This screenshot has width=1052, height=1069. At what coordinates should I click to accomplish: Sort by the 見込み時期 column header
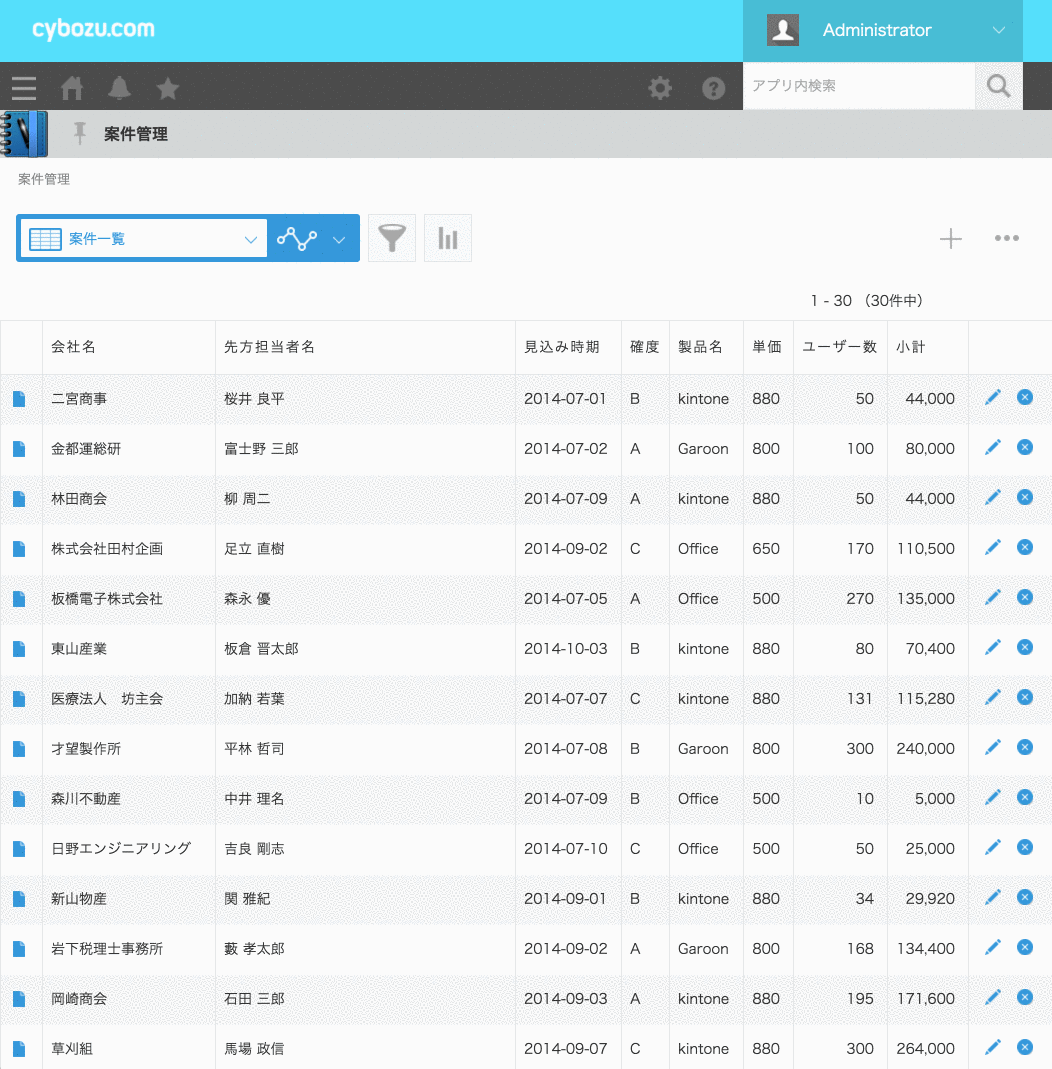coord(562,347)
